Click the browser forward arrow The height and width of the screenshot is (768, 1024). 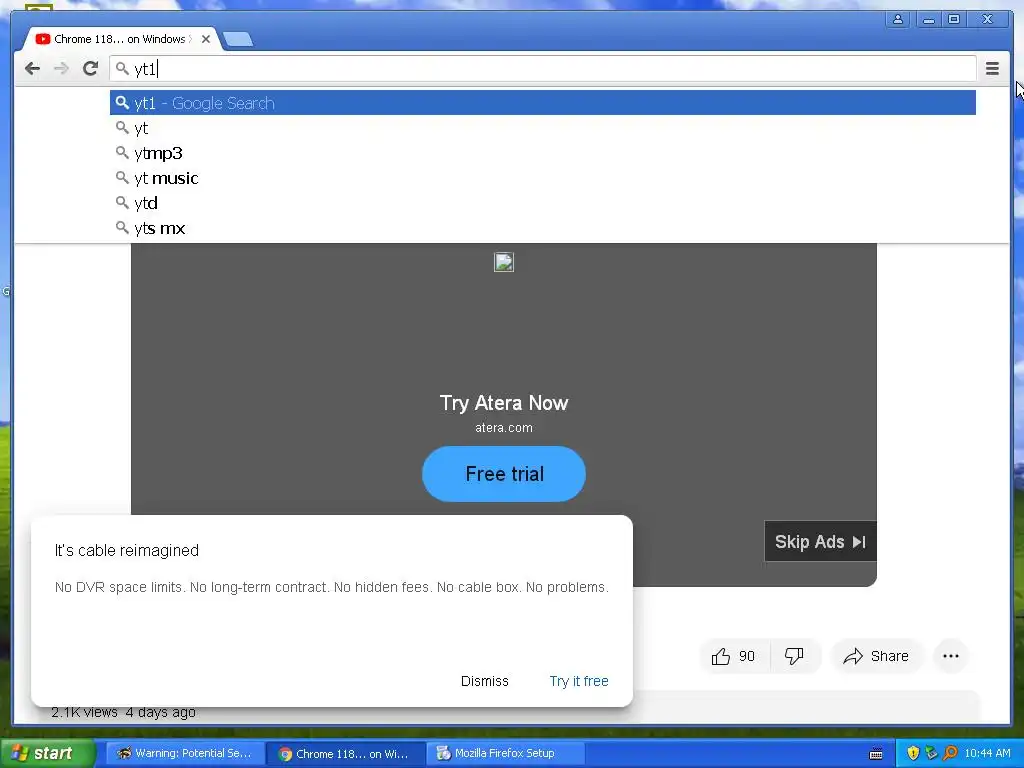[x=61, y=69]
